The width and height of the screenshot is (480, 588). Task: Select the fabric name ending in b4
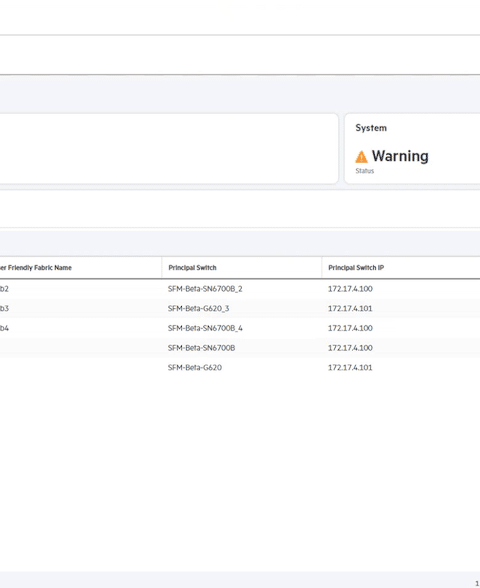[4, 328]
